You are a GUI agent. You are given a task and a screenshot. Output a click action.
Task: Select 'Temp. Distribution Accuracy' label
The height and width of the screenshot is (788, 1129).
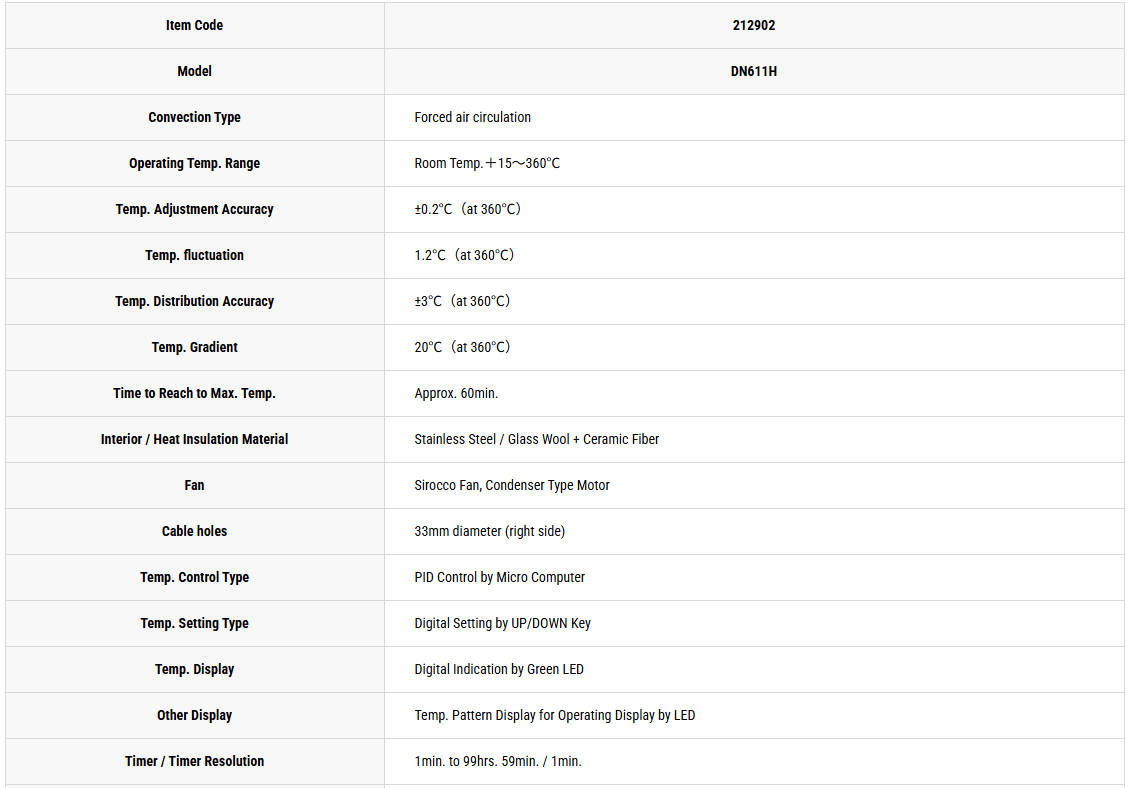coord(194,302)
